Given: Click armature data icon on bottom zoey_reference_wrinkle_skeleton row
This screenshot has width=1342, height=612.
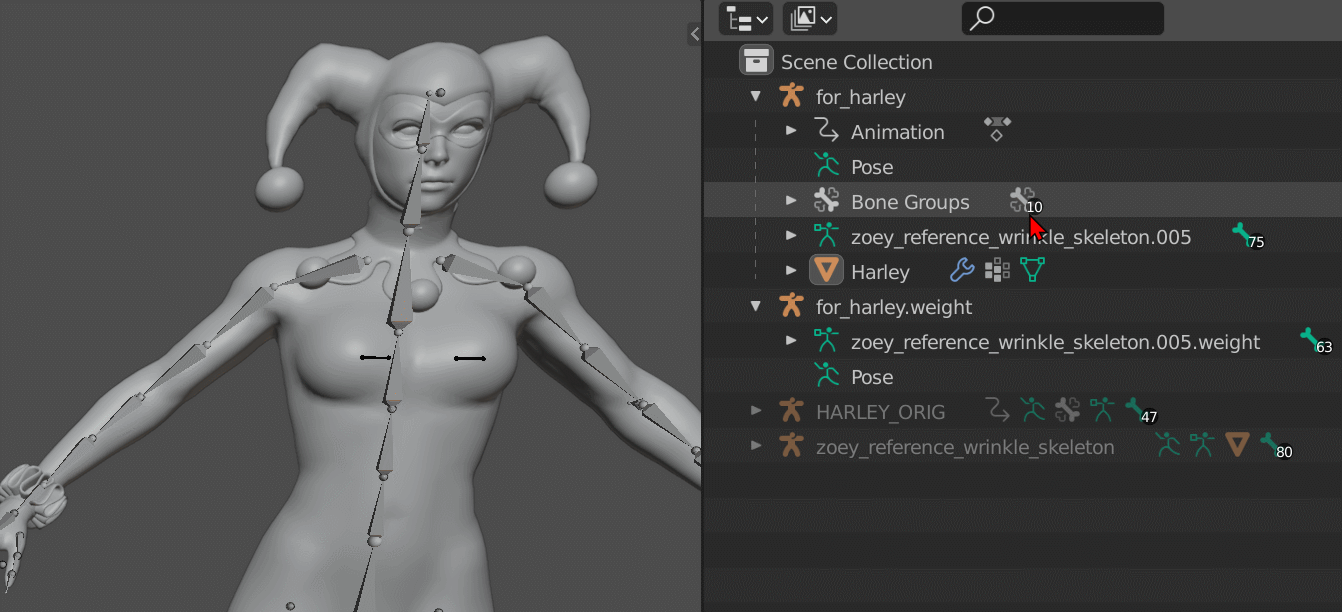Looking at the screenshot, I should [x=1202, y=444].
